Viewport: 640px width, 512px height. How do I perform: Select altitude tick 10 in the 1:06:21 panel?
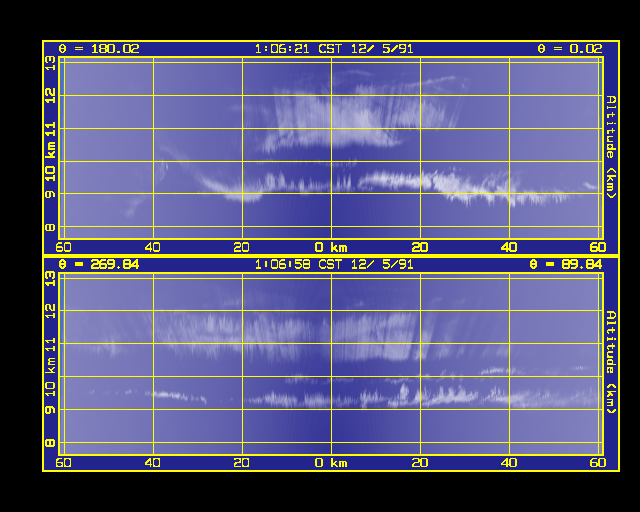point(50,173)
